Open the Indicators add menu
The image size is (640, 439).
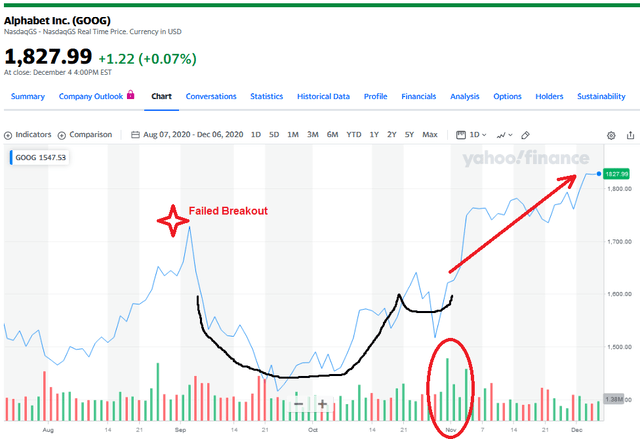click(28, 134)
